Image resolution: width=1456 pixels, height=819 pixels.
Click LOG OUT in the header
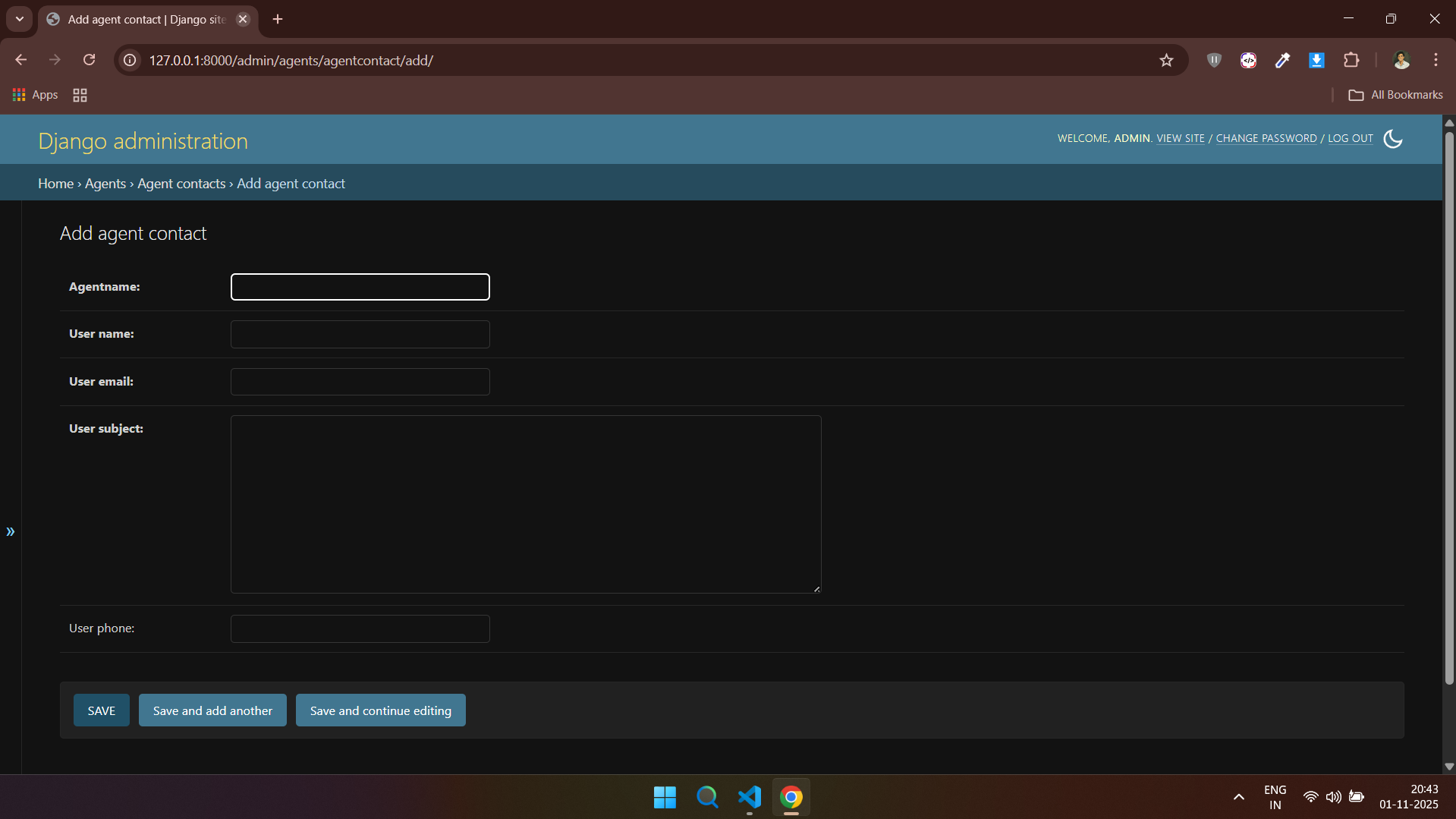(x=1351, y=138)
